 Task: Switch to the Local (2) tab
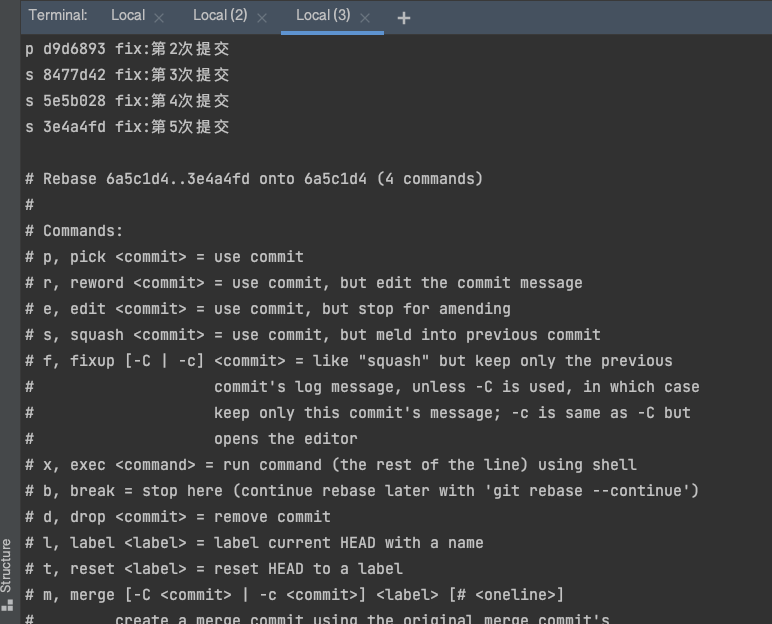(x=220, y=15)
